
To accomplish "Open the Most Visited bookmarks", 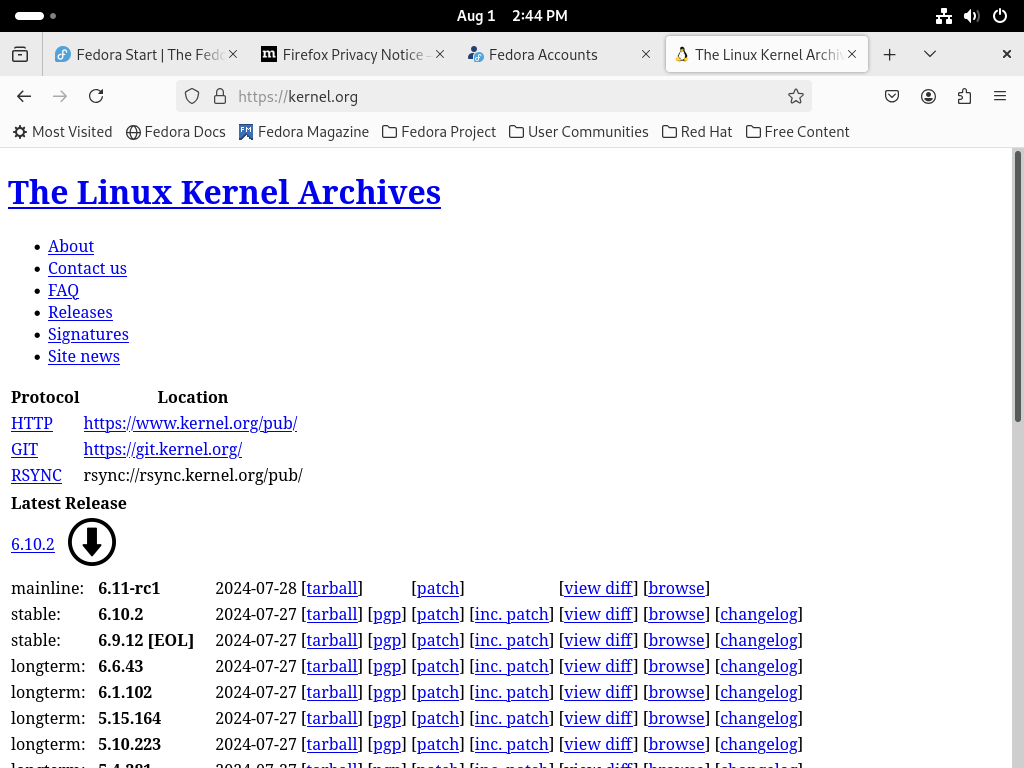I will click(63, 132).
